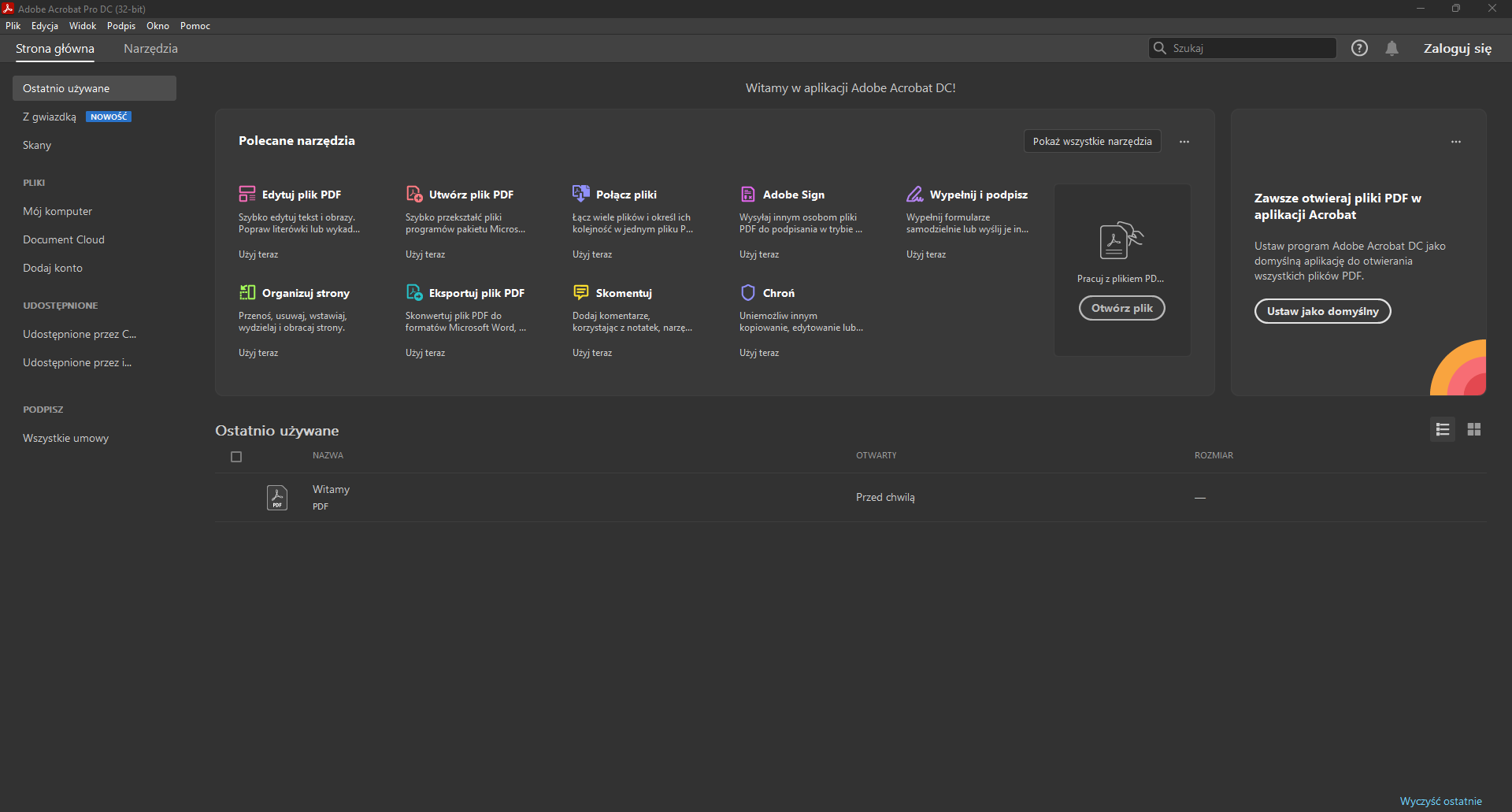Click the Utwórz plik PDF tool icon
The height and width of the screenshot is (812, 1512).
414,194
